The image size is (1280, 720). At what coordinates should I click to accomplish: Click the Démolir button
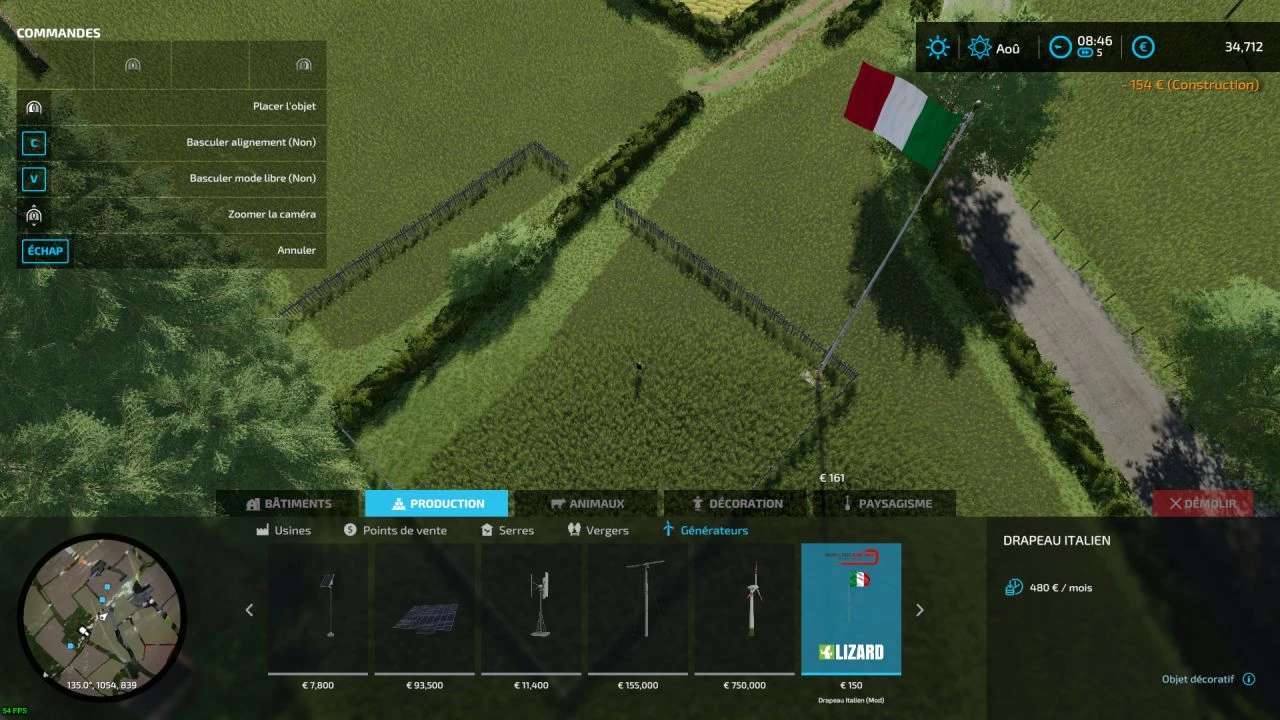click(1202, 504)
